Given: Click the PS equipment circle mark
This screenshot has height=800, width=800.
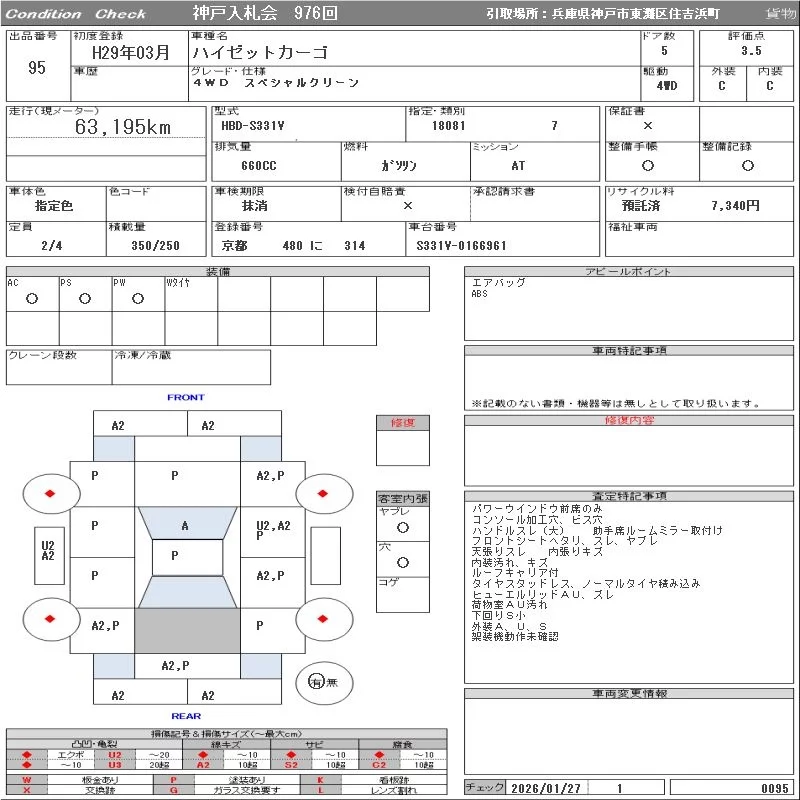Looking at the screenshot, I should pos(85,298).
